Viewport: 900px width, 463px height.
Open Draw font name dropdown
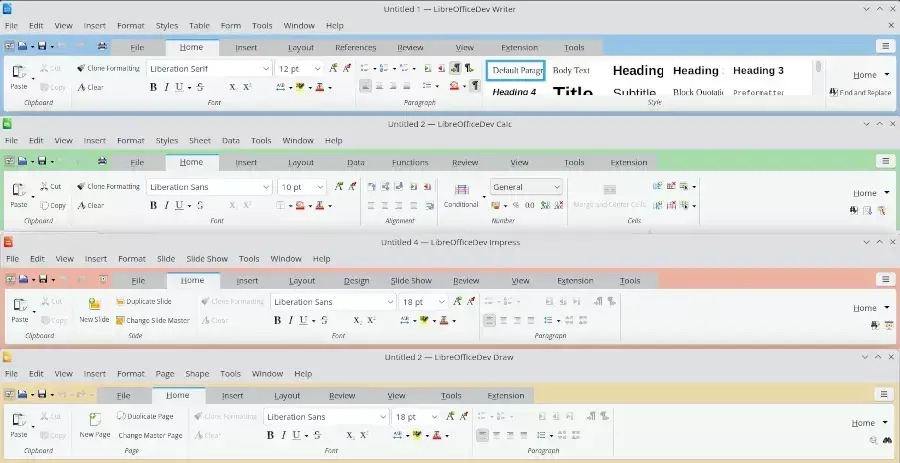(383, 417)
